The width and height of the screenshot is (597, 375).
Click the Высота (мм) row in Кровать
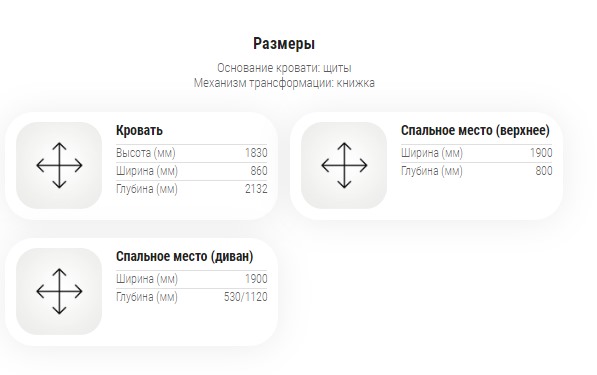[192, 153]
